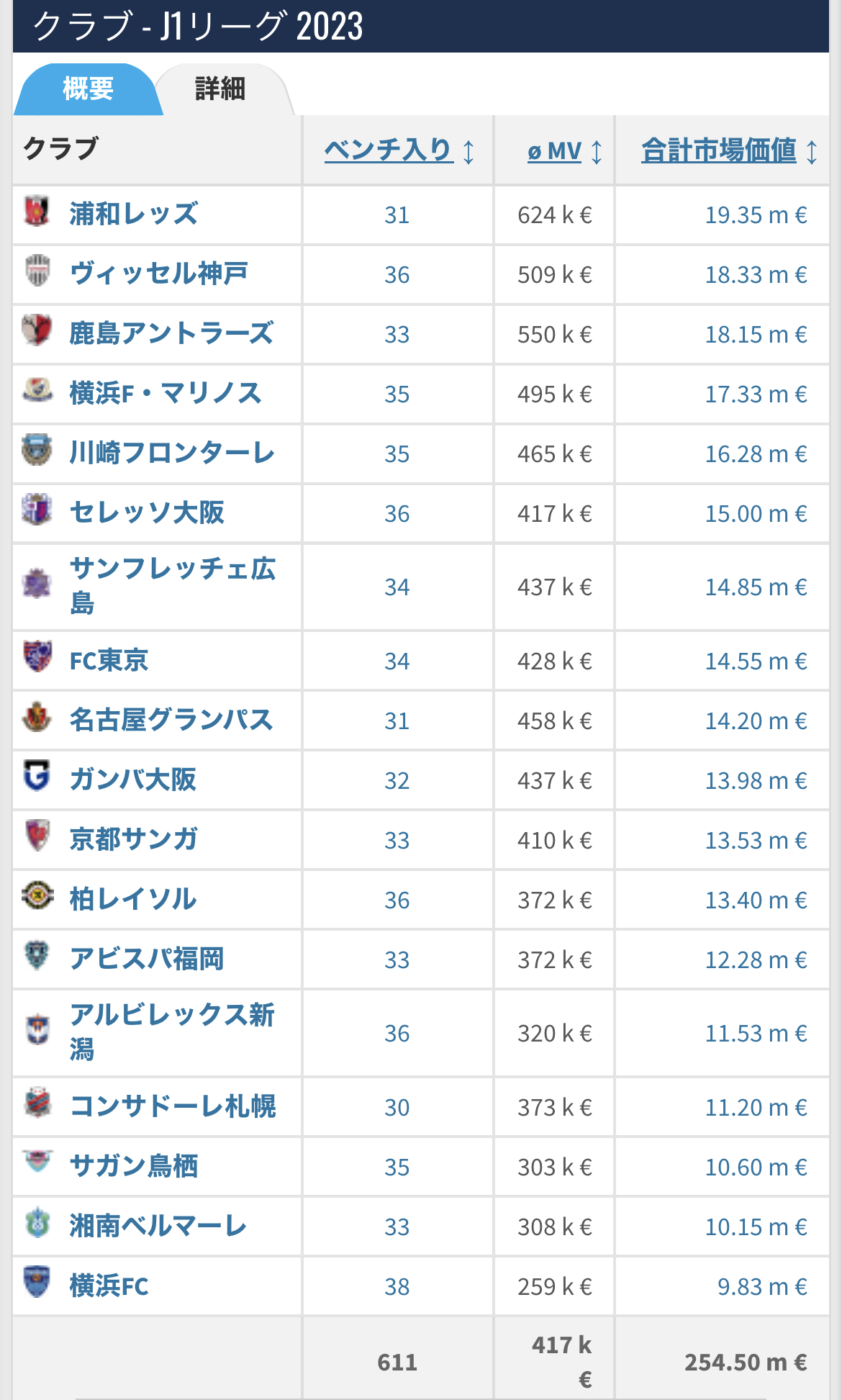This screenshot has height=1400, width=842.
Task: Click the Urawa Reds club crest icon
Action: 37,212
